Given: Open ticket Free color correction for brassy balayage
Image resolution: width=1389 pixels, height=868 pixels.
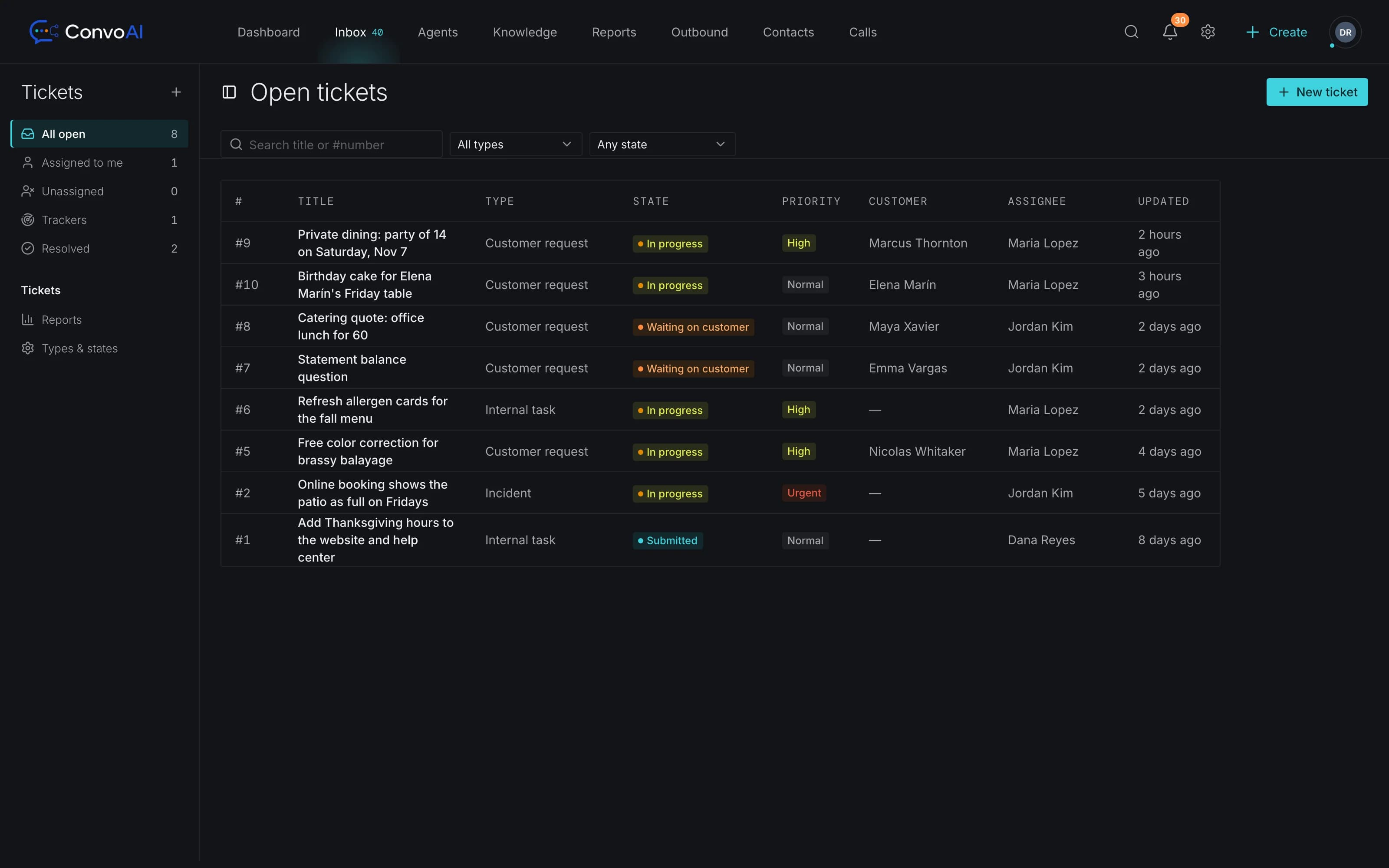Looking at the screenshot, I should [x=367, y=451].
